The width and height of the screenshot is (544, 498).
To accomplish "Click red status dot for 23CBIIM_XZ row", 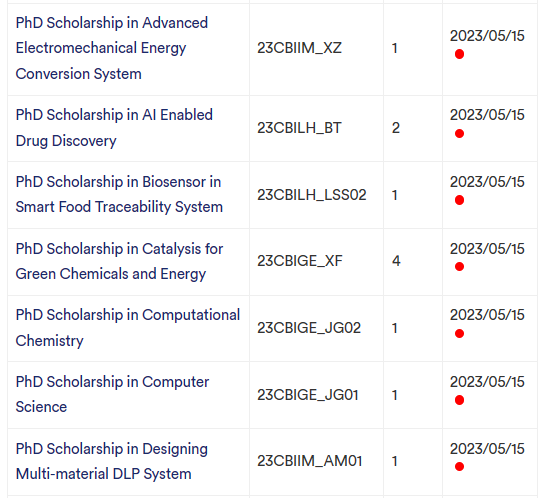I will point(459,54).
